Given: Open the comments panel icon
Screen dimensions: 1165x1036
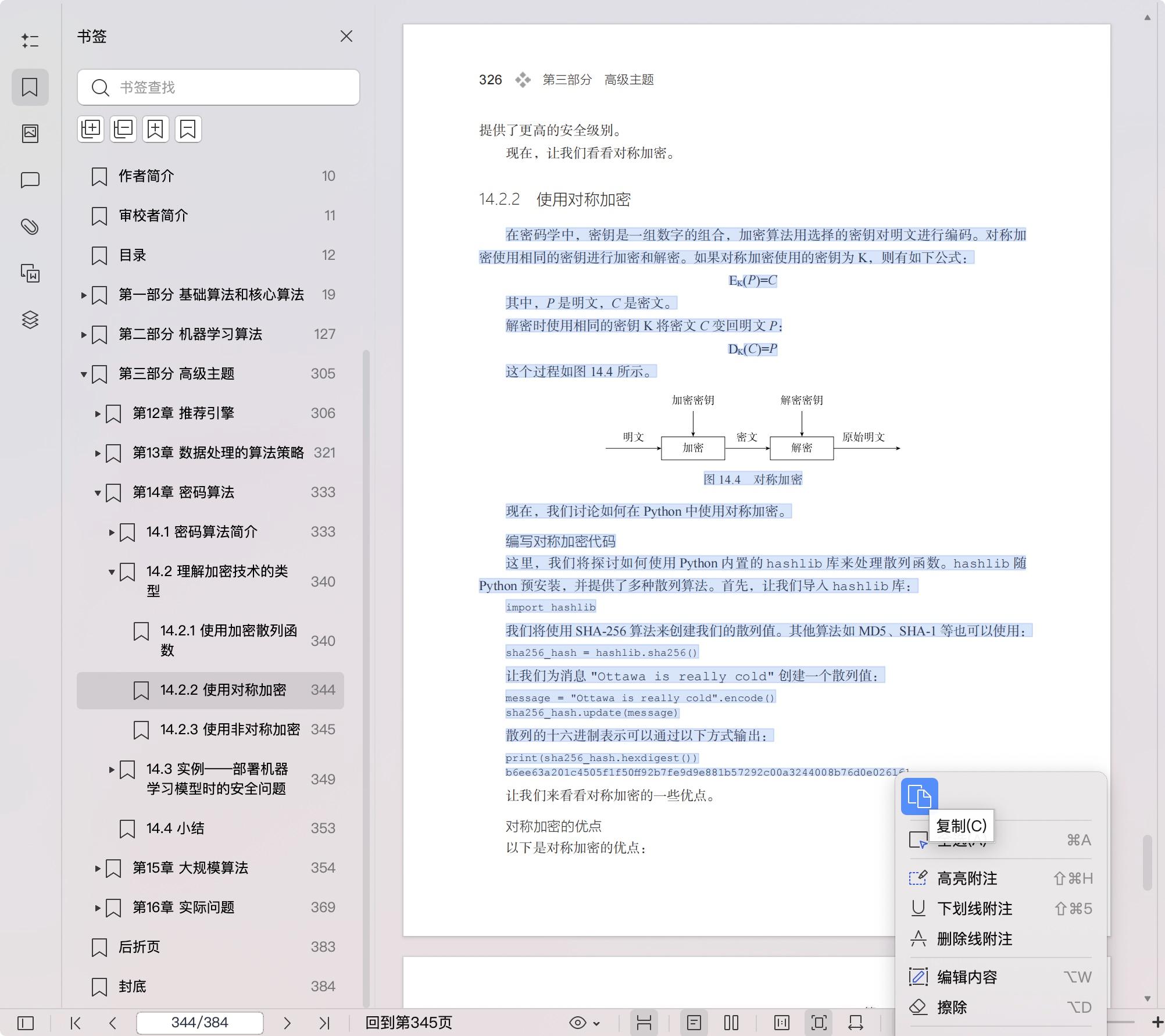Looking at the screenshot, I should [x=30, y=180].
